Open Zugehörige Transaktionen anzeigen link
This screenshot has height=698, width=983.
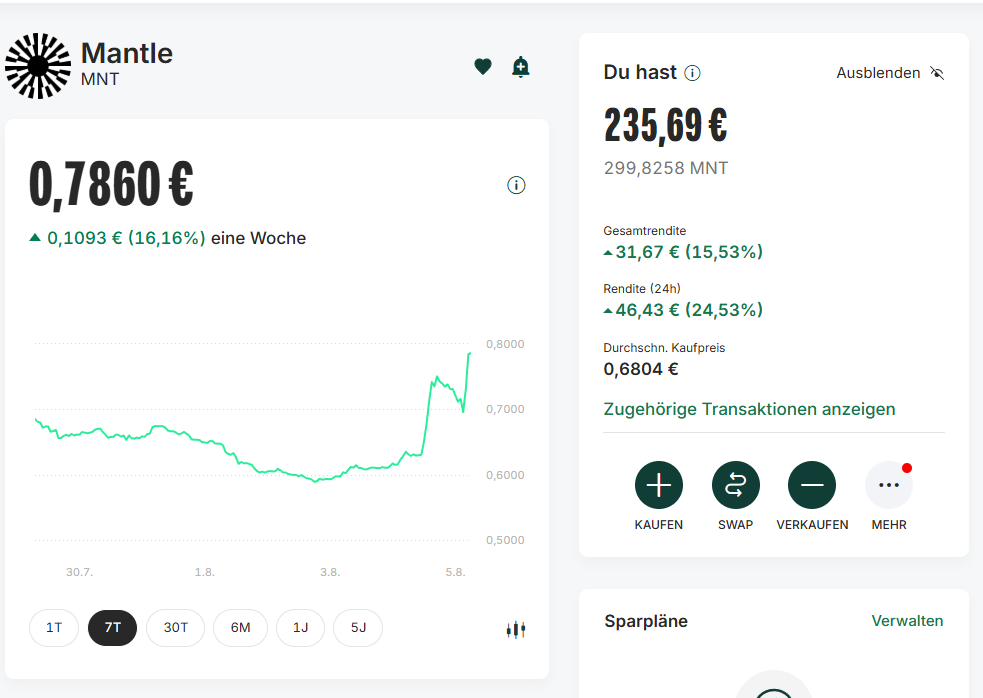coord(749,409)
